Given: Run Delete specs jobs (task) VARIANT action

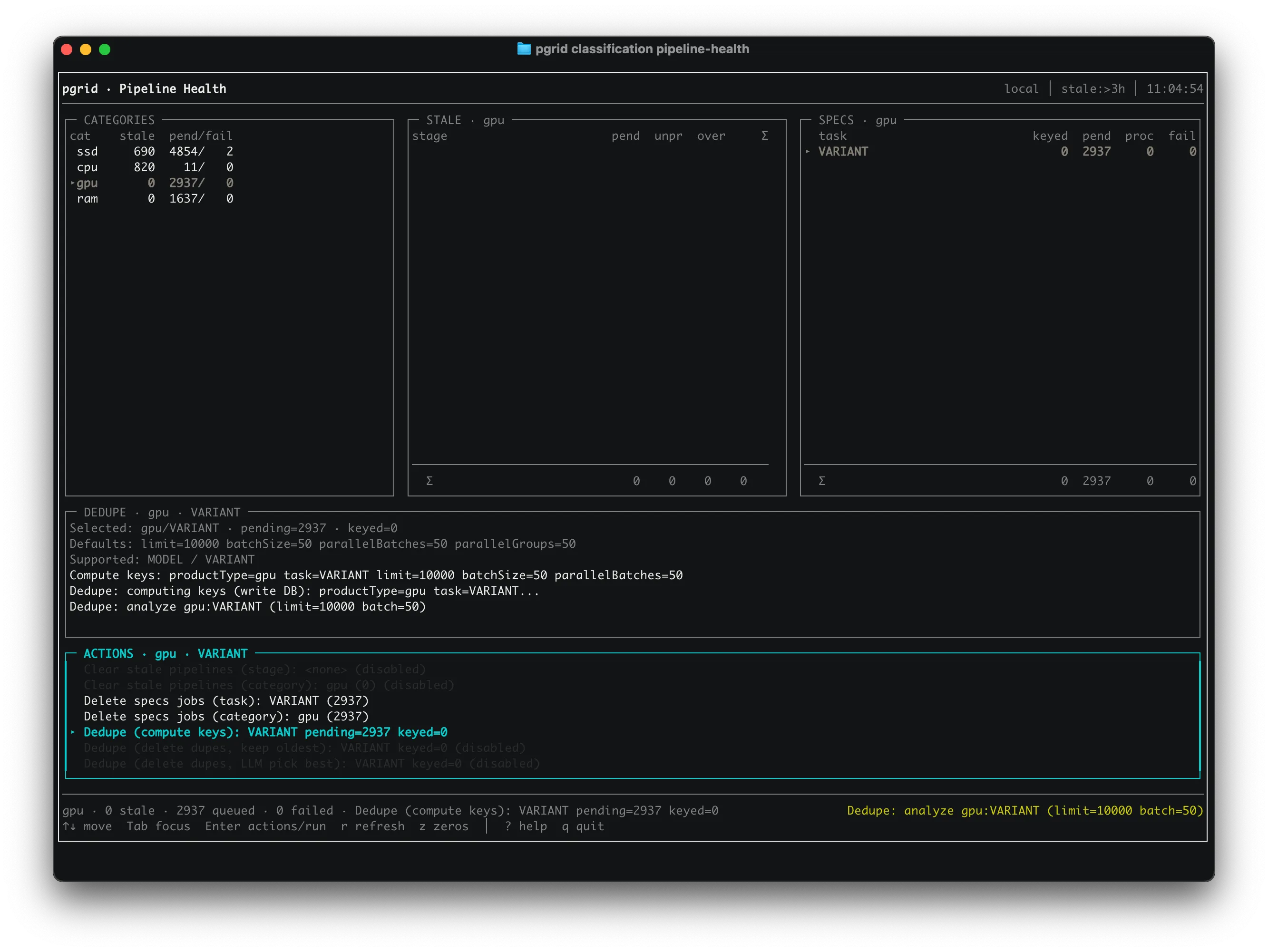Looking at the screenshot, I should 226,700.
